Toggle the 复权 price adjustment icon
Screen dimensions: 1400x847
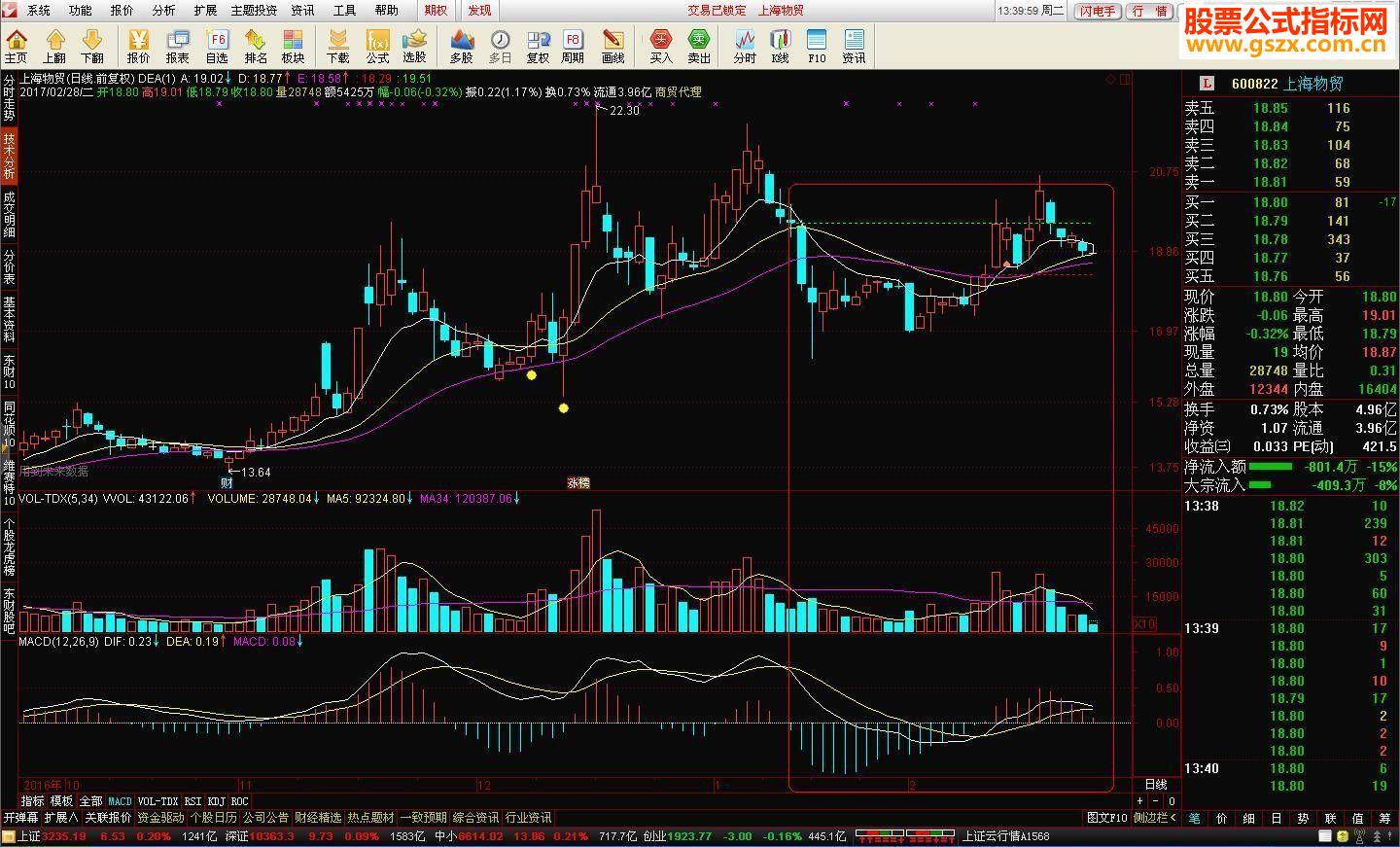[538, 46]
